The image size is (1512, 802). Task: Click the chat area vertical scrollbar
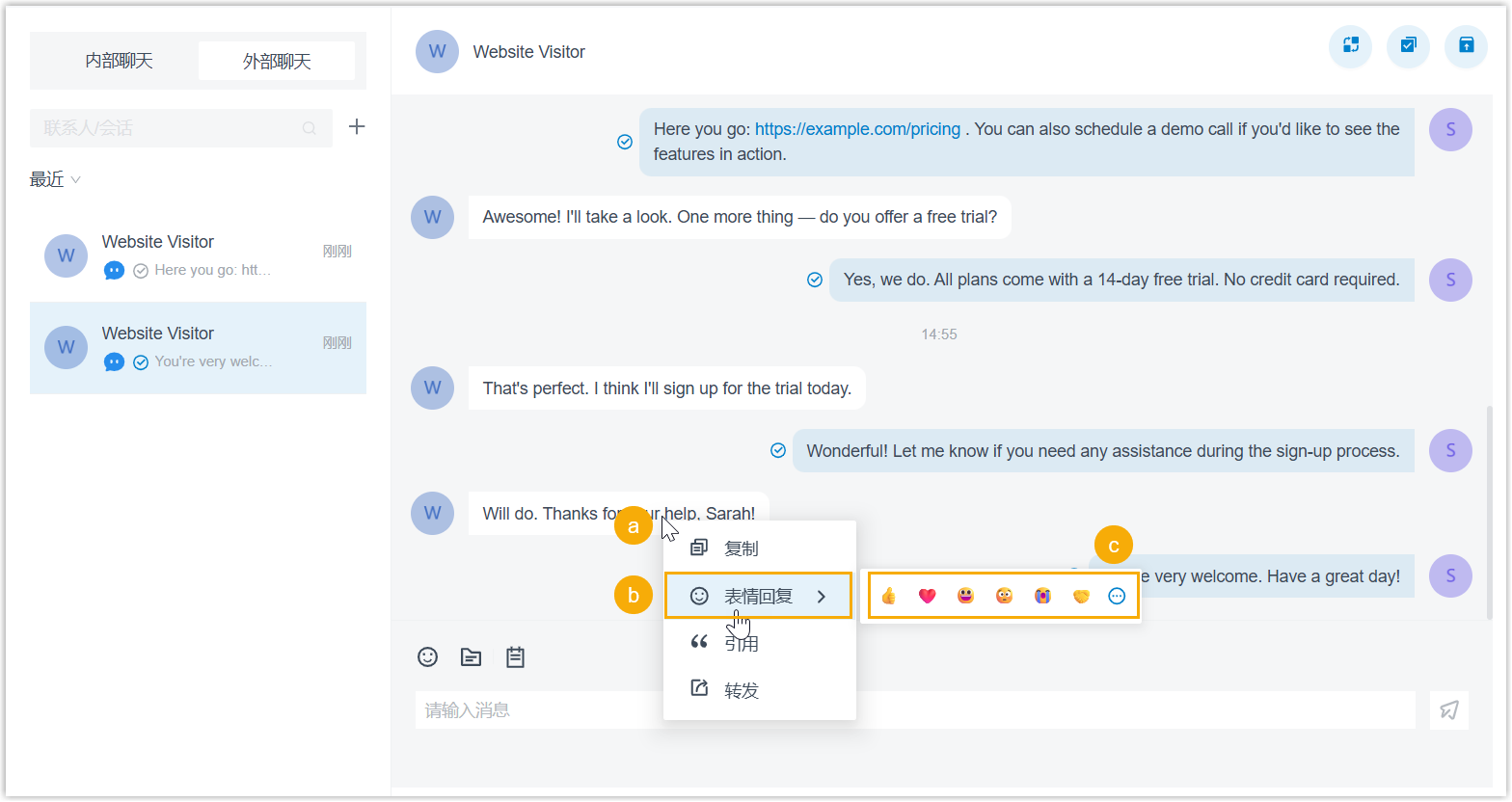click(1489, 511)
